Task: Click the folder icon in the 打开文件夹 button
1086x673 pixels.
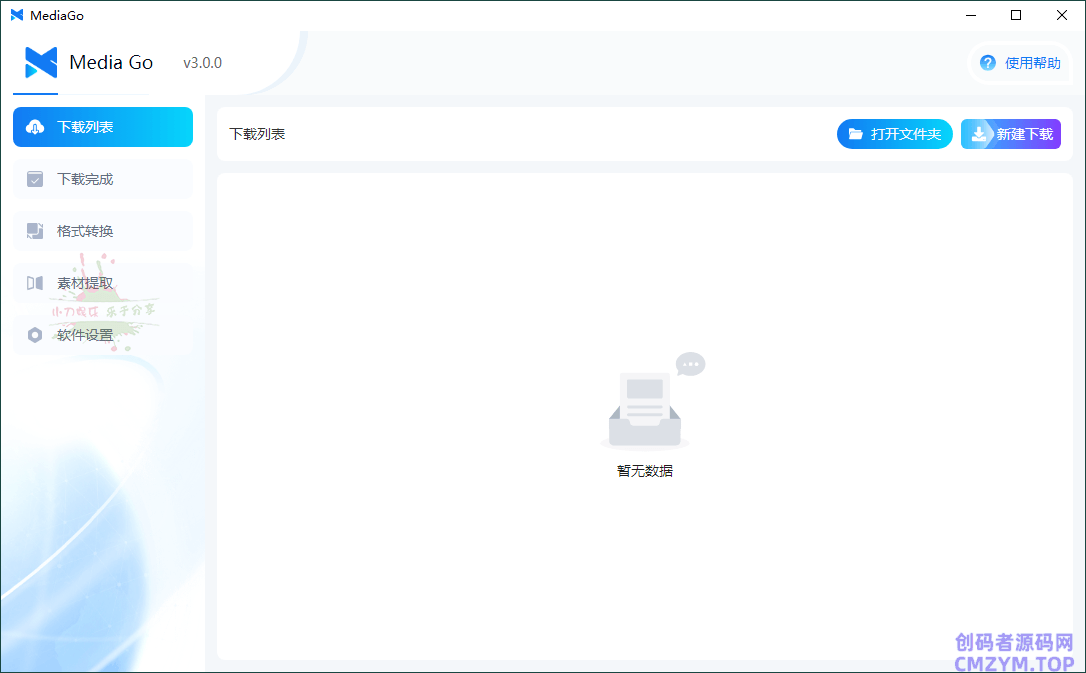Action: point(856,134)
